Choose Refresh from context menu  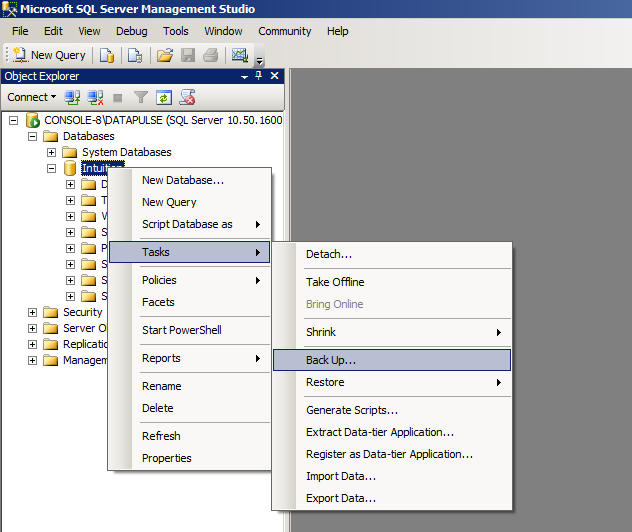click(189, 436)
